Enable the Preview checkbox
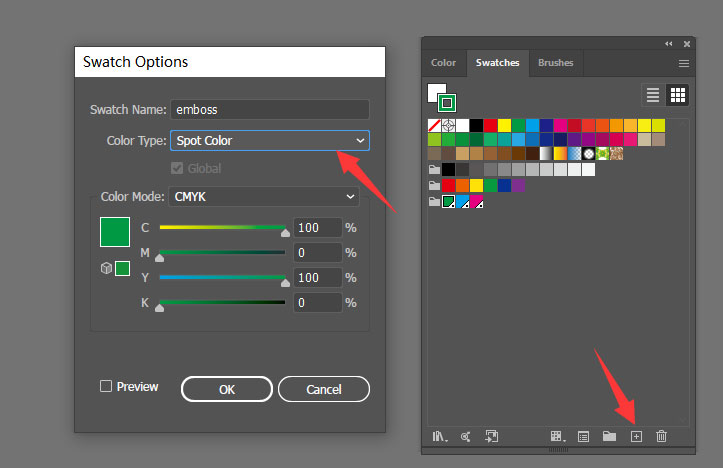This screenshot has width=723, height=468. [x=106, y=386]
